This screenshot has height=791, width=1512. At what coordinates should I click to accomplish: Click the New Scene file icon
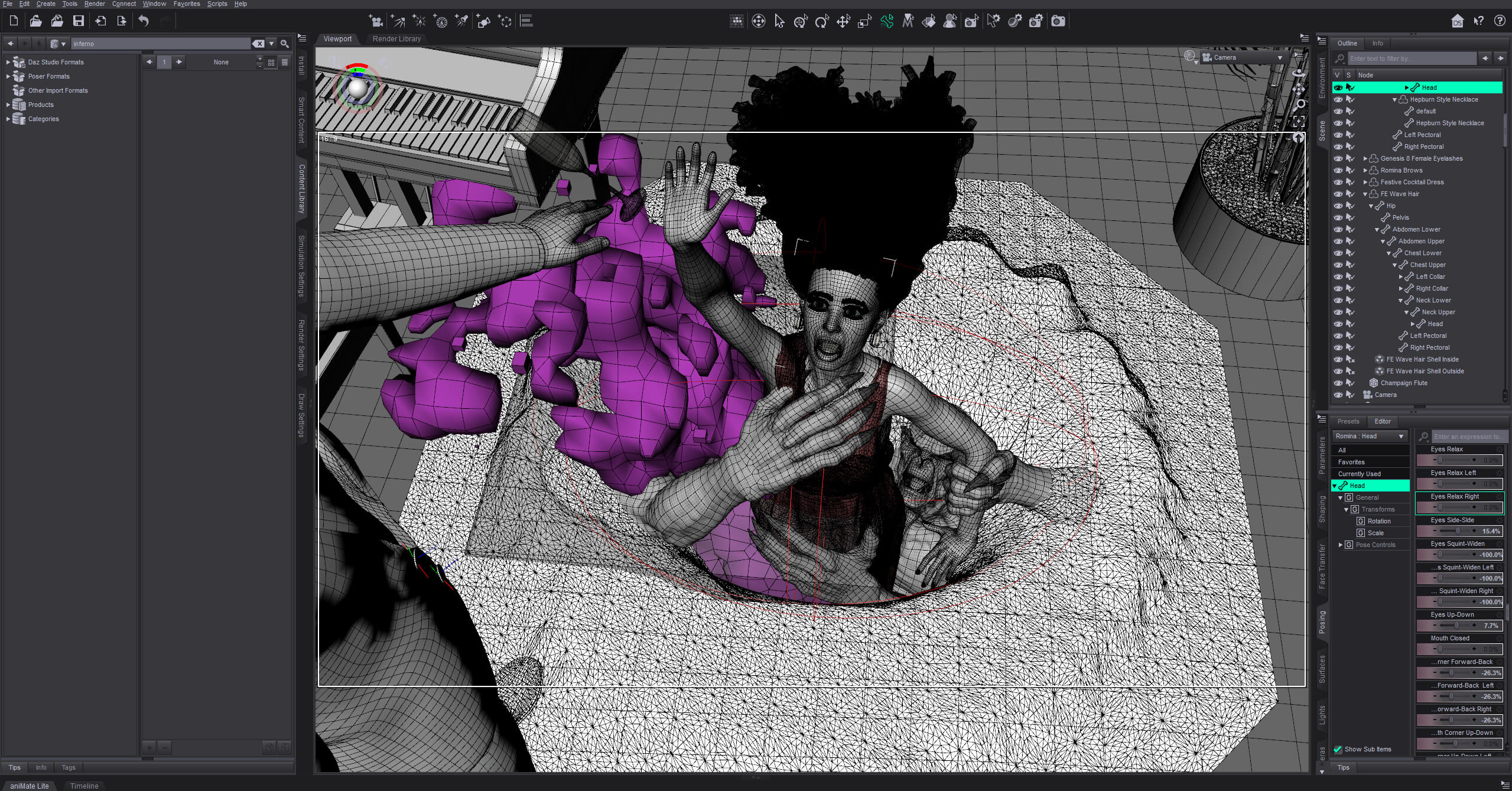14,21
